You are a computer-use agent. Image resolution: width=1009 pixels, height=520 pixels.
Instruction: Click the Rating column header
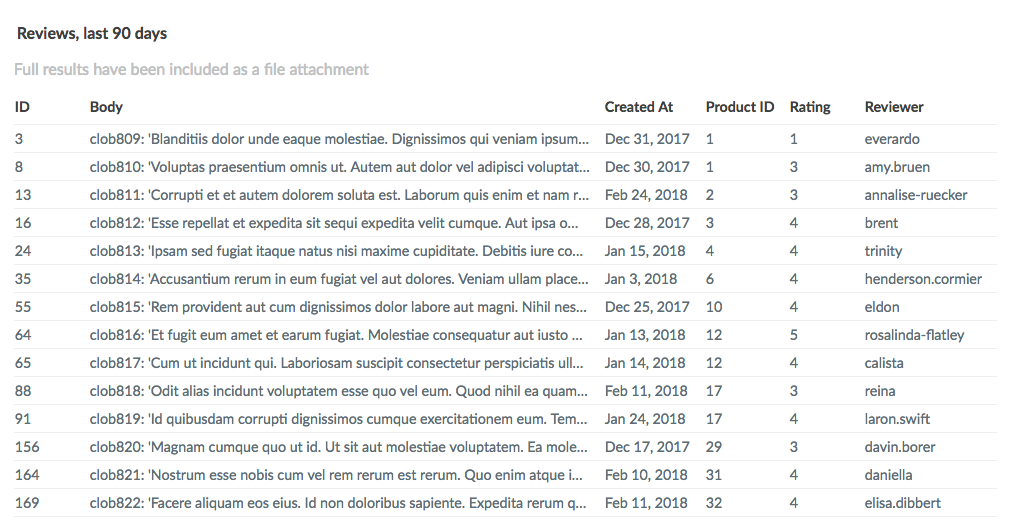tap(810, 107)
